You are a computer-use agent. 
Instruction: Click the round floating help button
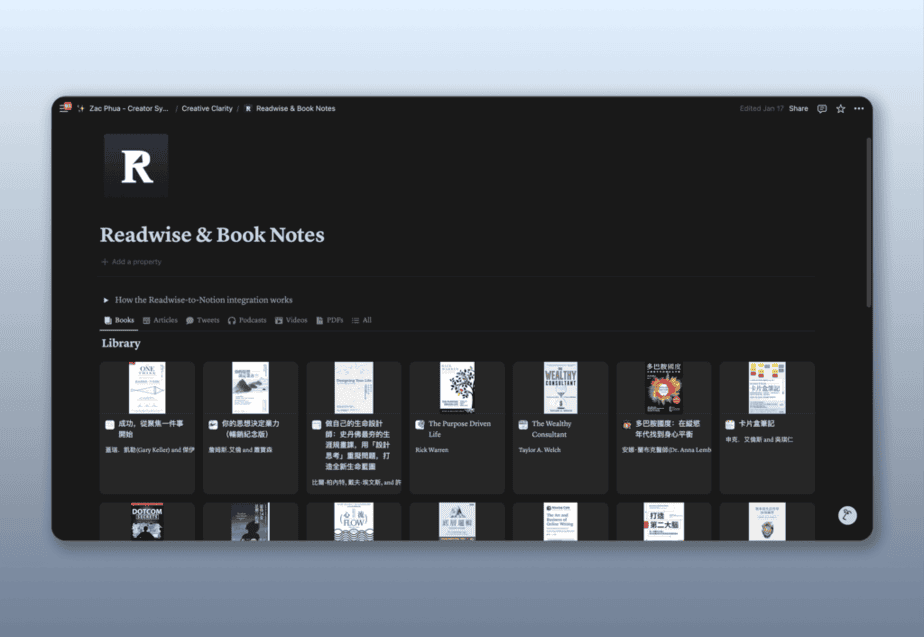(847, 515)
